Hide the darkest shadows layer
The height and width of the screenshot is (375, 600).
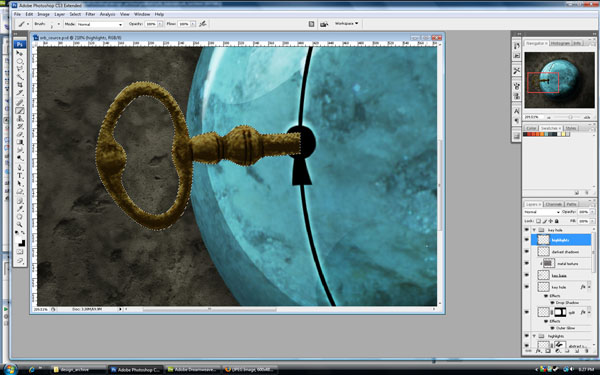pyautogui.click(x=527, y=252)
